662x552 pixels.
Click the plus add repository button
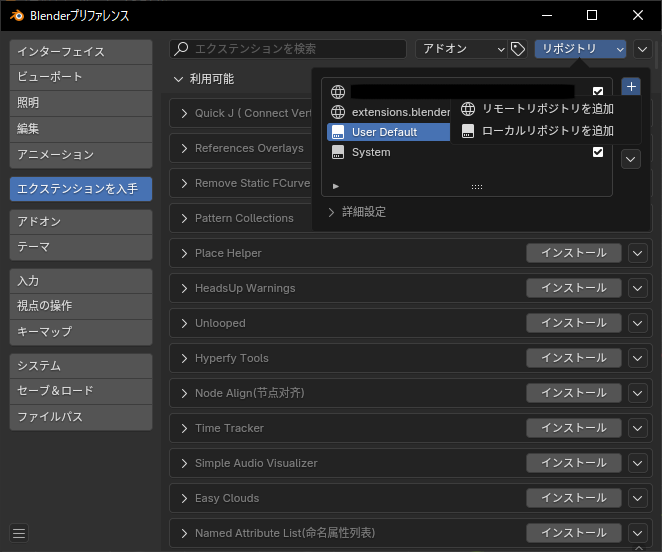(x=631, y=87)
